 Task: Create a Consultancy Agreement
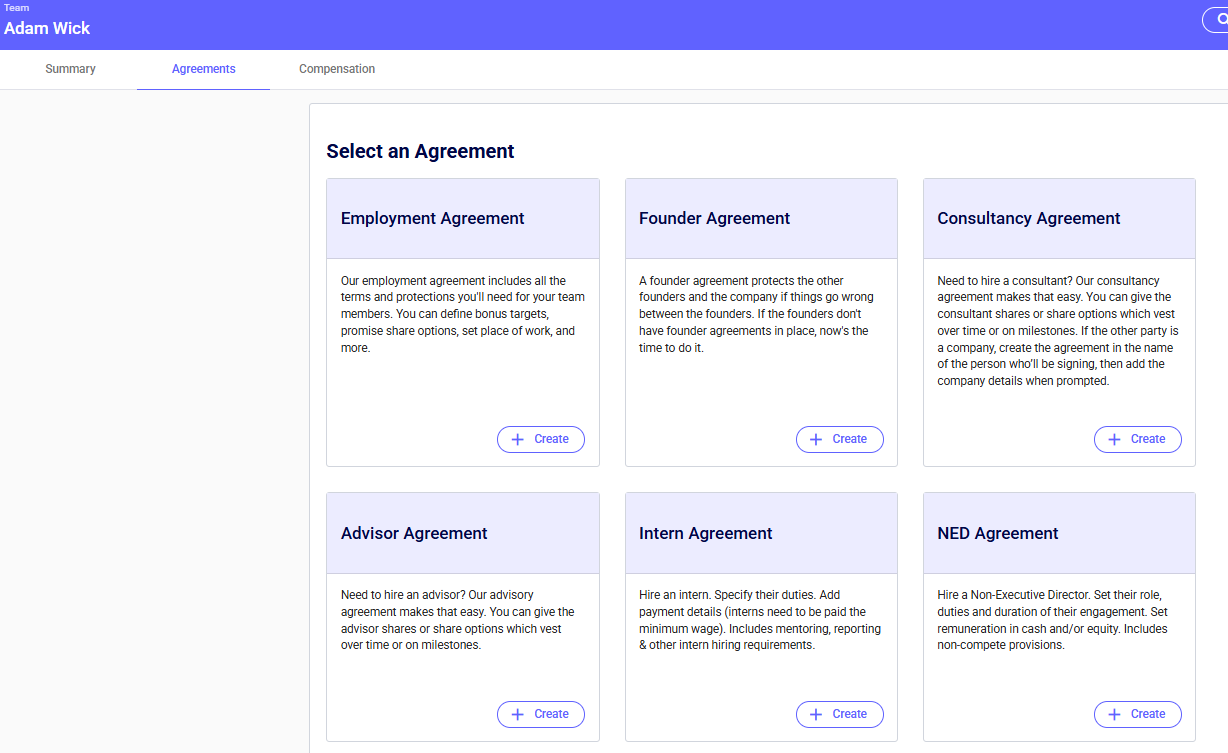point(1137,439)
